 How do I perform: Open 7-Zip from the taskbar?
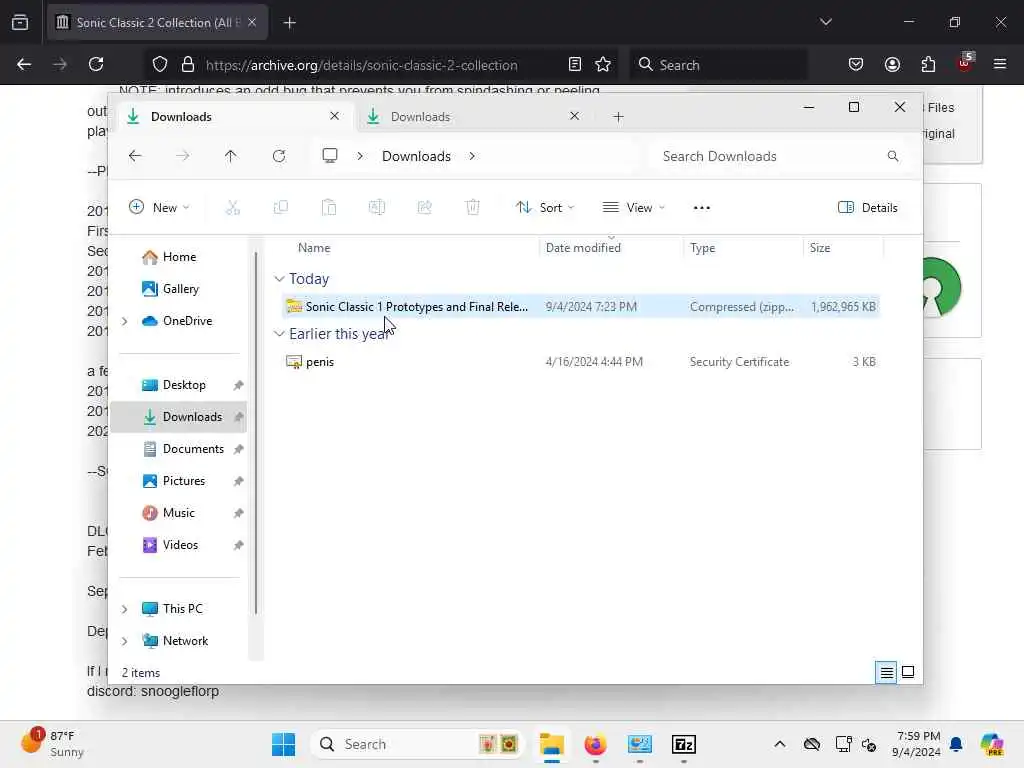[x=684, y=744]
